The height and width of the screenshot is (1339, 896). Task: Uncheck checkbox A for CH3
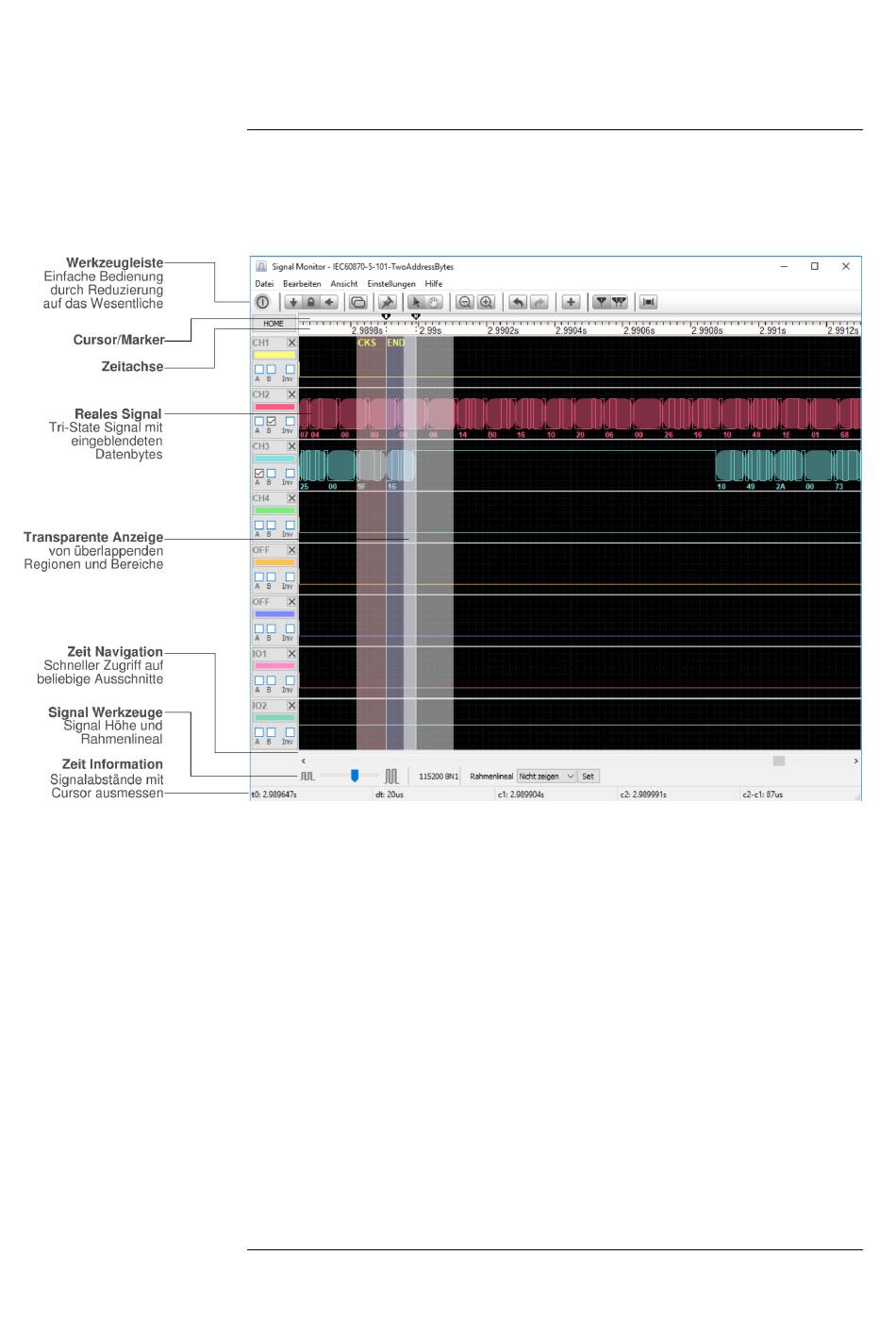point(259,473)
